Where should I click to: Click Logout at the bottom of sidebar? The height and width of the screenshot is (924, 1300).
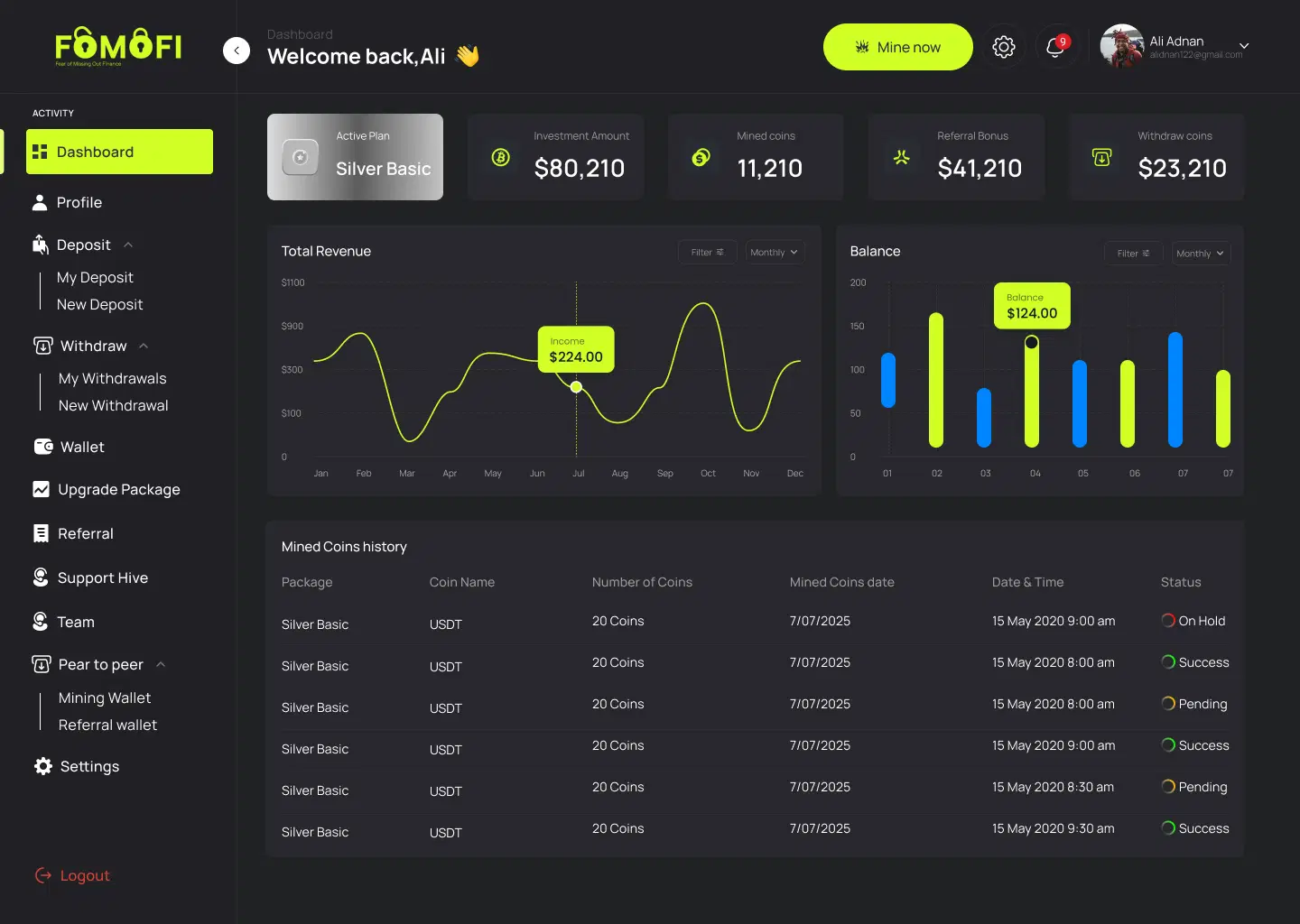point(84,875)
